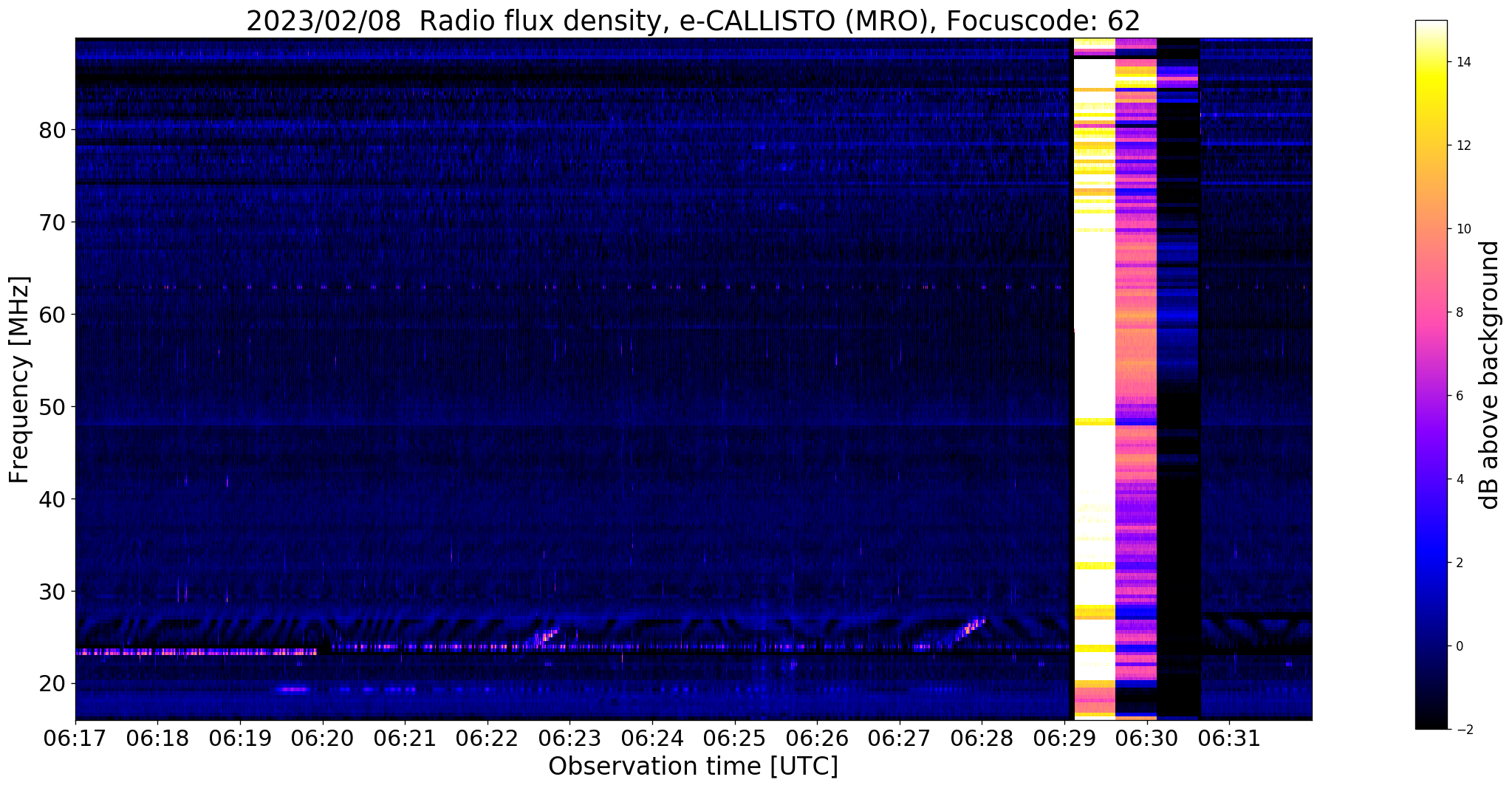Image resolution: width=1512 pixels, height=788 pixels.
Task: Click the drifting burst streak near 06:28
Action: [971, 629]
